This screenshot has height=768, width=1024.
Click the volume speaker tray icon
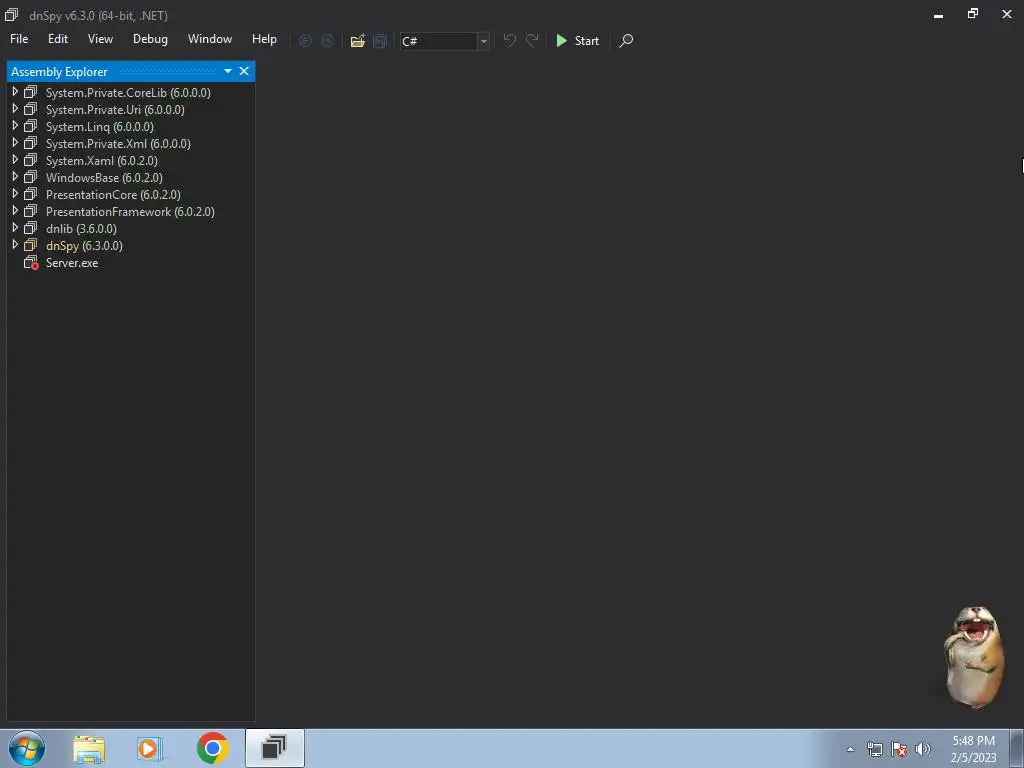click(923, 749)
